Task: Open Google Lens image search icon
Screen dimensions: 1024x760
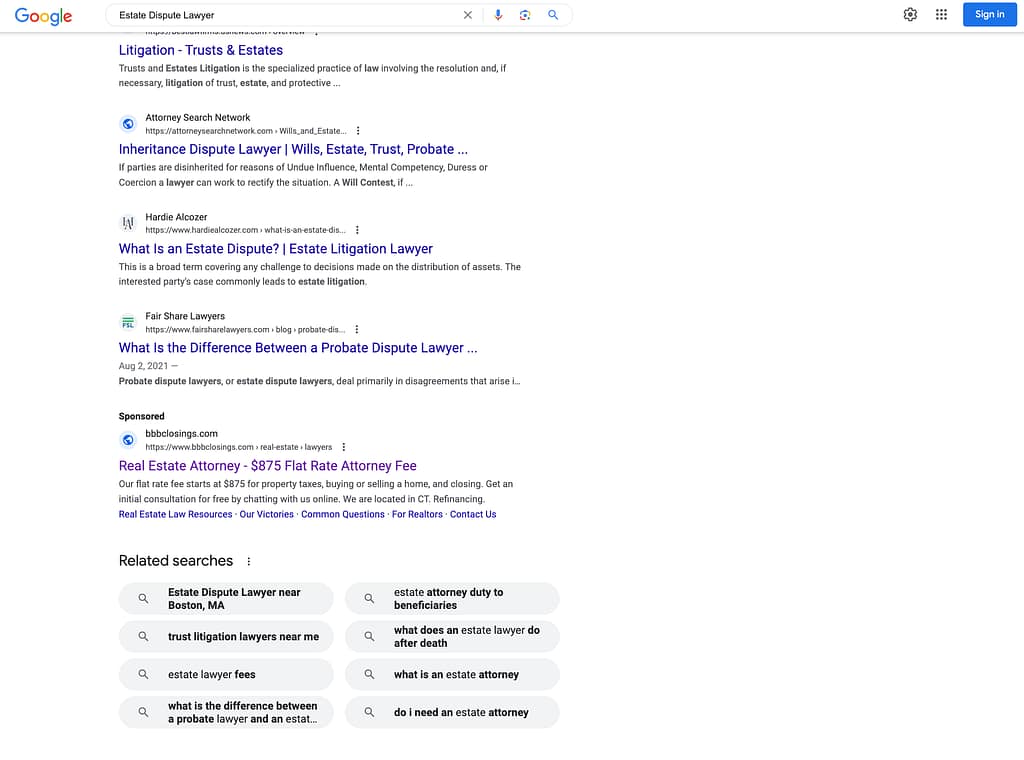Action: point(524,15)
